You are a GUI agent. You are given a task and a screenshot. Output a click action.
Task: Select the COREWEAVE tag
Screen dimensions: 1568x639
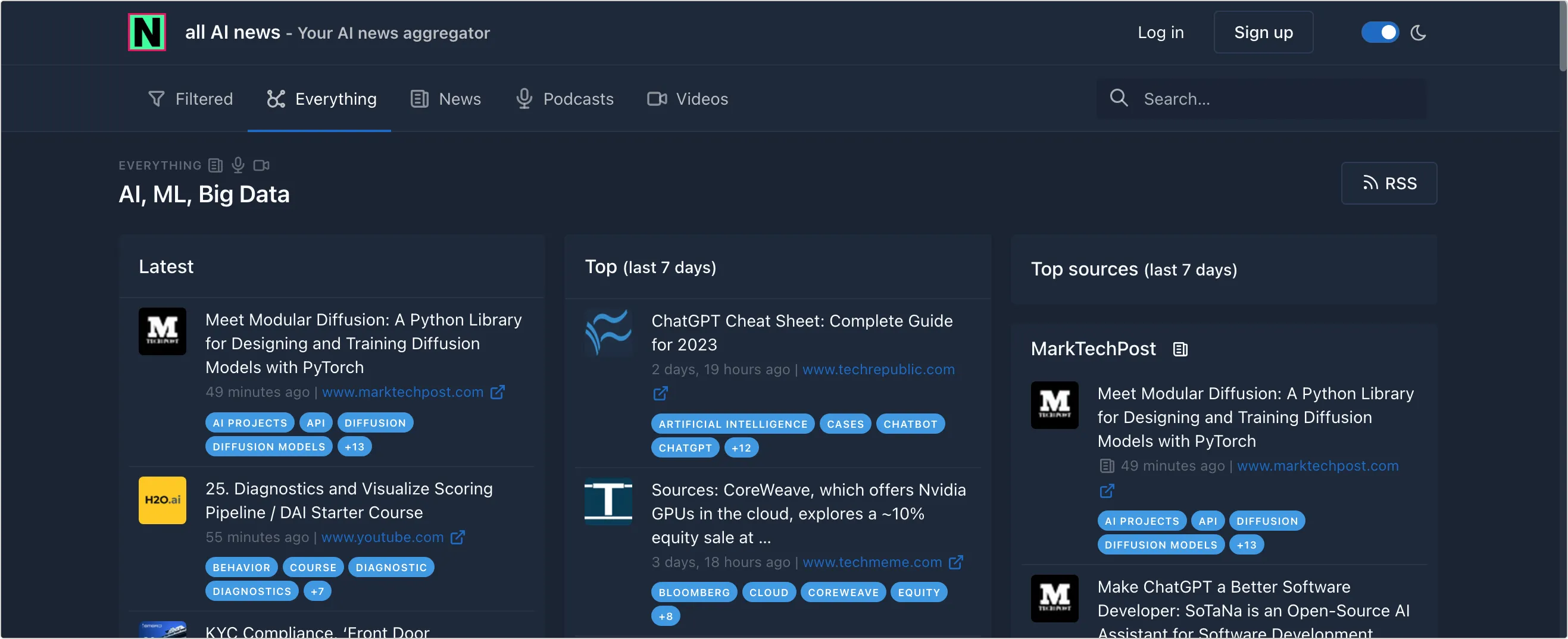844,593
